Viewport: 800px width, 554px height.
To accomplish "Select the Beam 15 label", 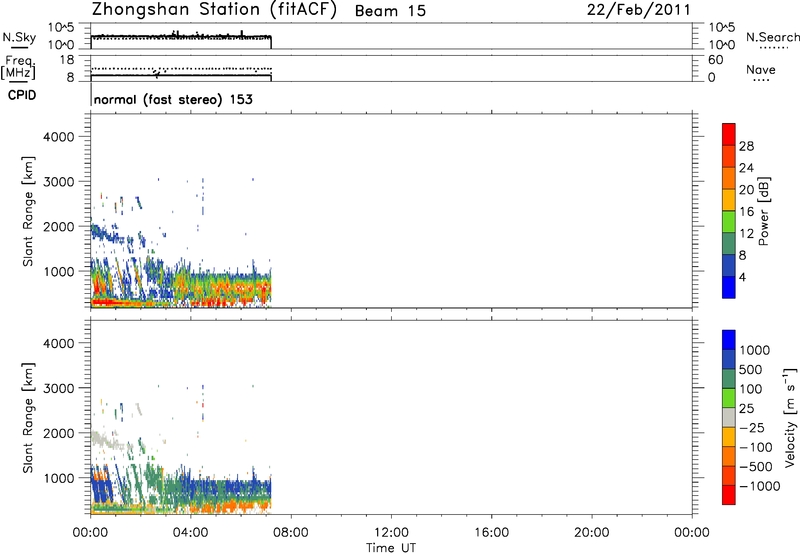I will (x=390, y=11).
